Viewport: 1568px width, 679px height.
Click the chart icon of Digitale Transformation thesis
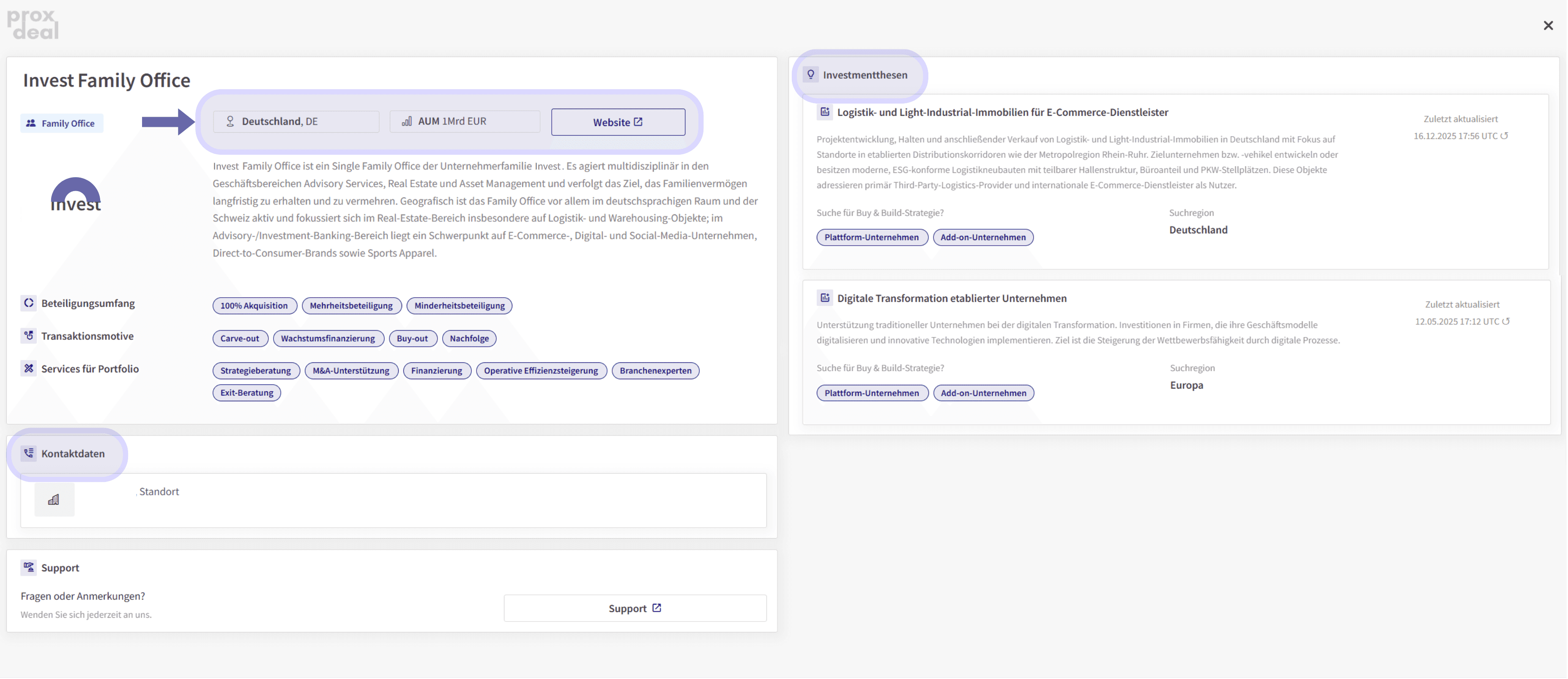[824, 298]
